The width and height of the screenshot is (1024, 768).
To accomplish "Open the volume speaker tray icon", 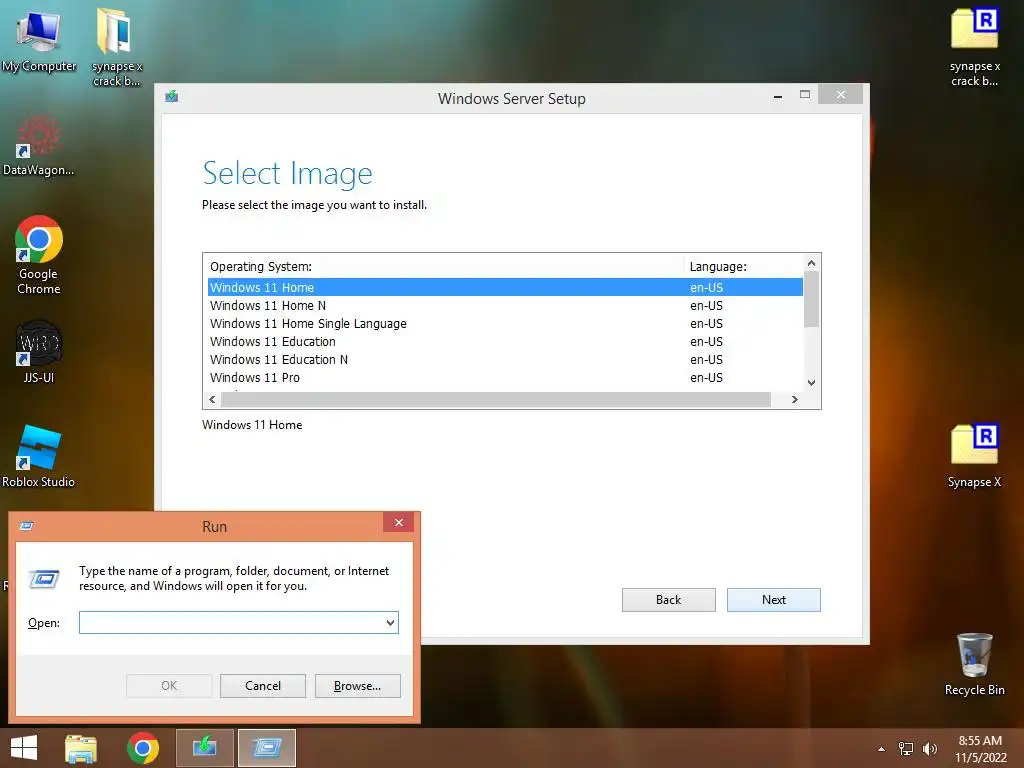I will tap(930, 749).
